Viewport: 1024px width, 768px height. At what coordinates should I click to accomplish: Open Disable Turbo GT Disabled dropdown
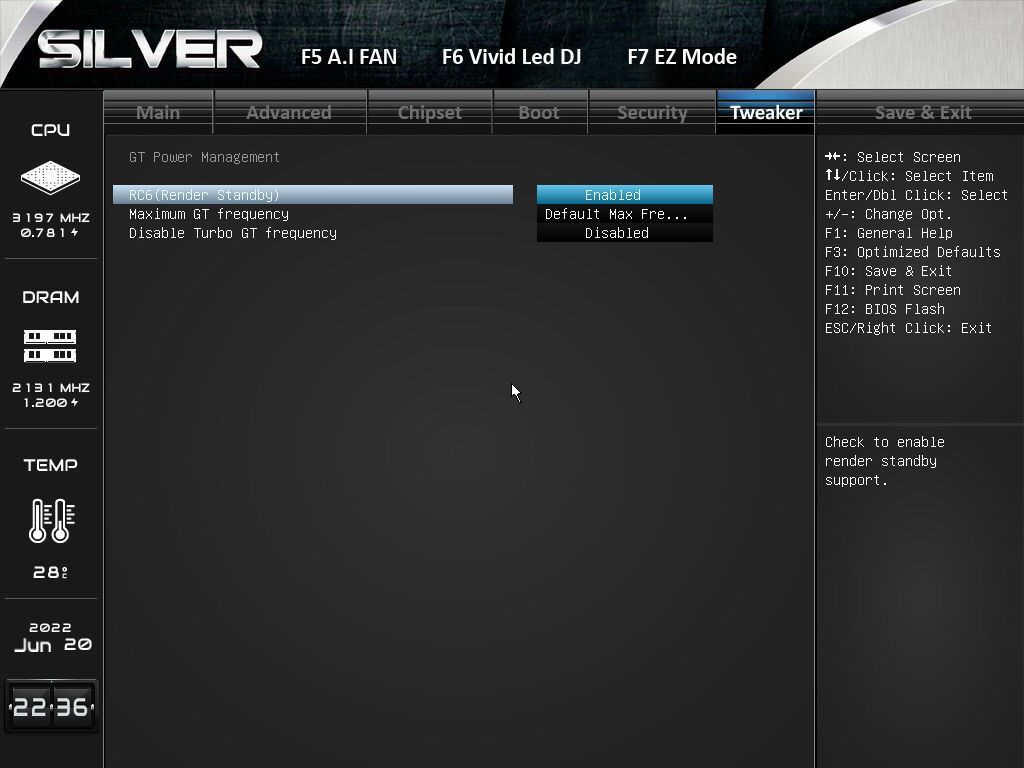click(625, 232)
